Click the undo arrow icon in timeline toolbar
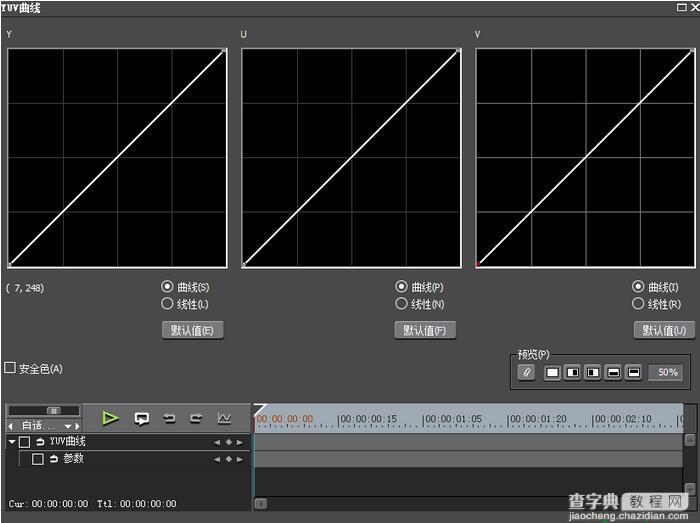This screenshot has height=523, width=700. 169,419
